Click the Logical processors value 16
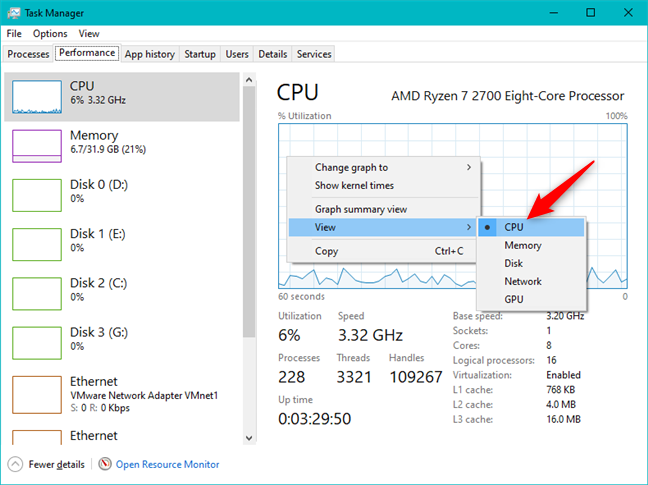Viewport: 648px width, 485px height. point(551,360)
